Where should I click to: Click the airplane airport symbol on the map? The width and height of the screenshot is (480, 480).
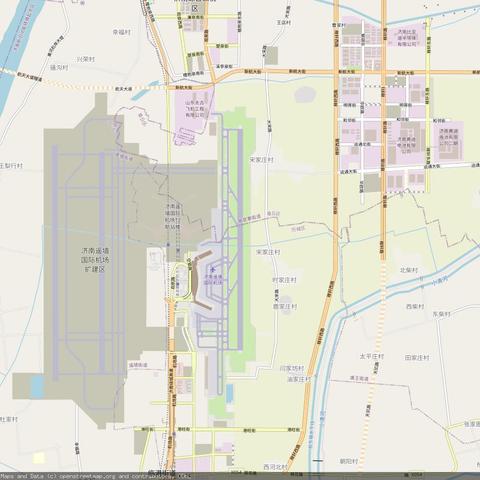coord(213,269)
